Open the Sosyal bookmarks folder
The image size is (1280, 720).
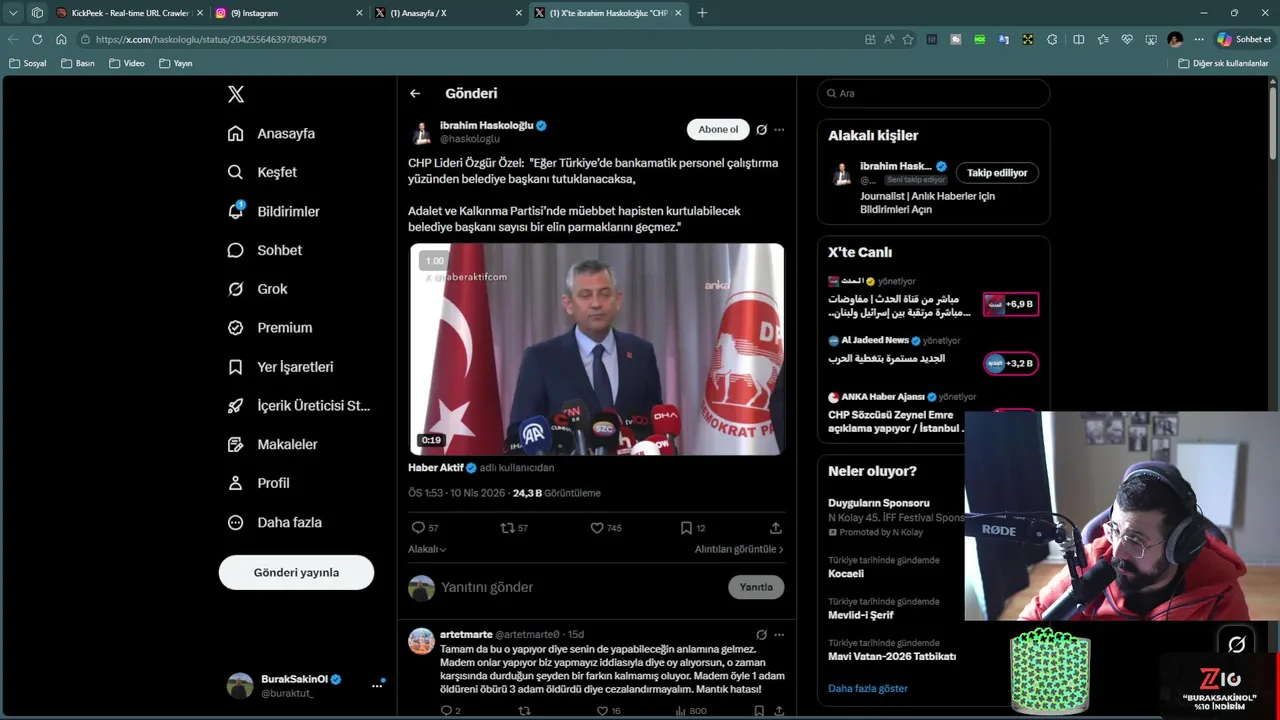tap(28, 63)
